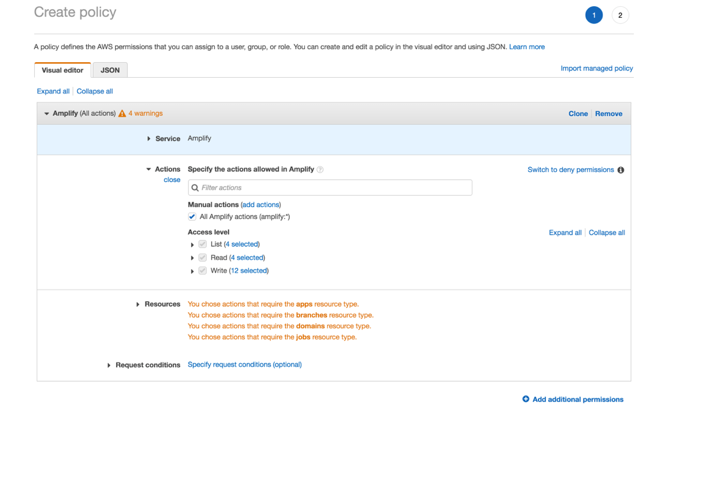The height and width of the screenshot is (485, 706).
Task: Switch to the JSON tab
Action: tap(110, 70)
